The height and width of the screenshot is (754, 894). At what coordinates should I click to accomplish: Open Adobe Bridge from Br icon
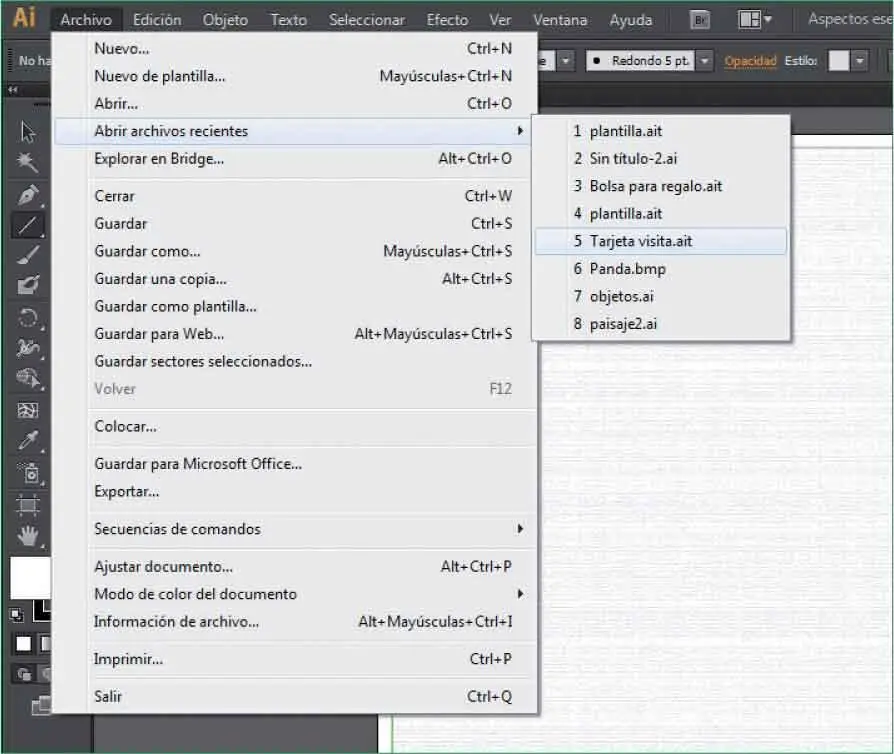pyautogui.click(x=700, y=20)
